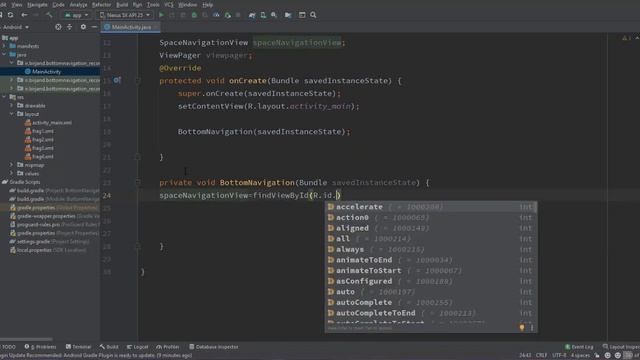
Task: Open the VCS menu
Action: point(169,5)
